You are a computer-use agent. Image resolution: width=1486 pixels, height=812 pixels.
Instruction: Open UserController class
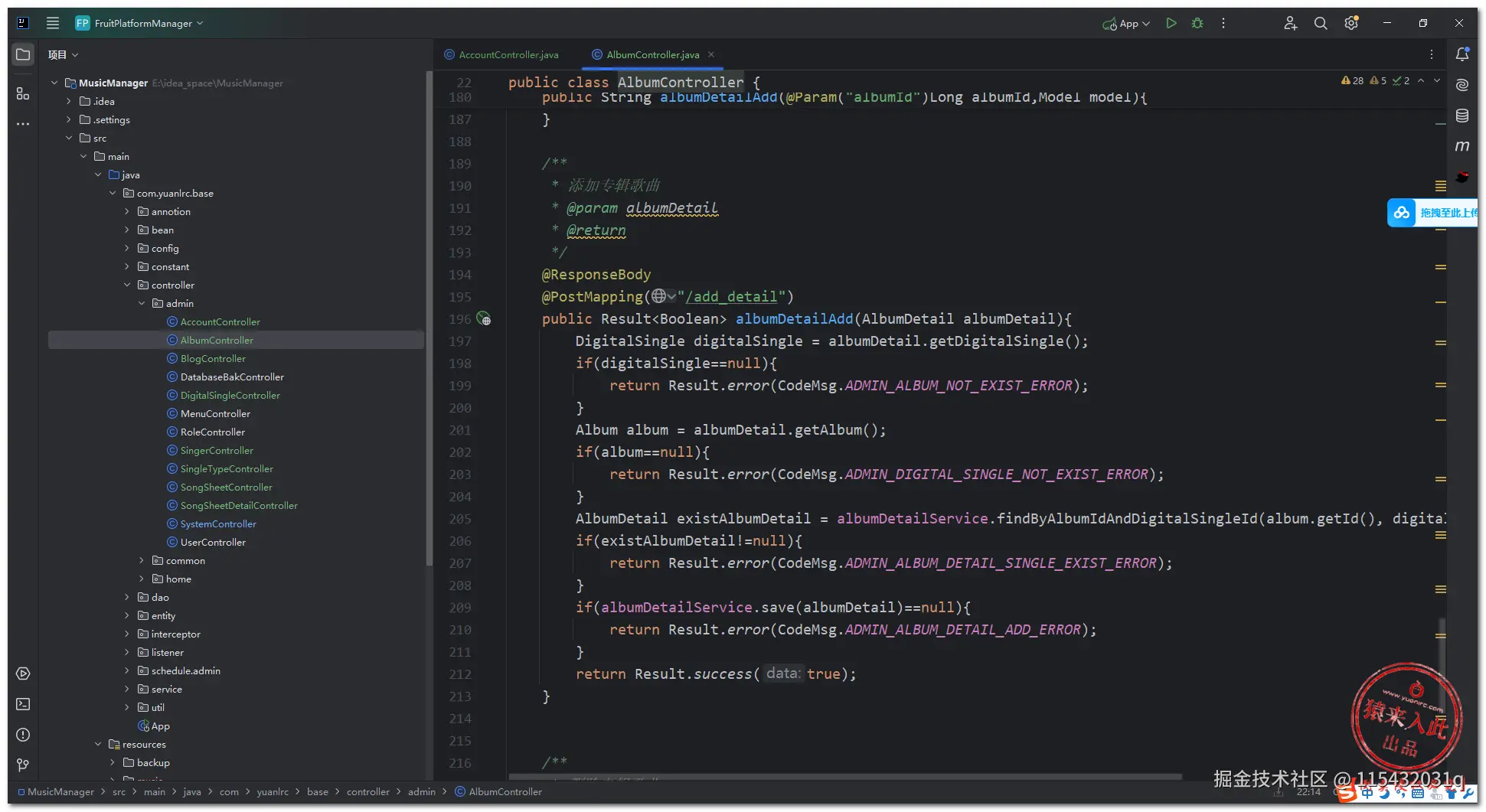pos(213,542)
